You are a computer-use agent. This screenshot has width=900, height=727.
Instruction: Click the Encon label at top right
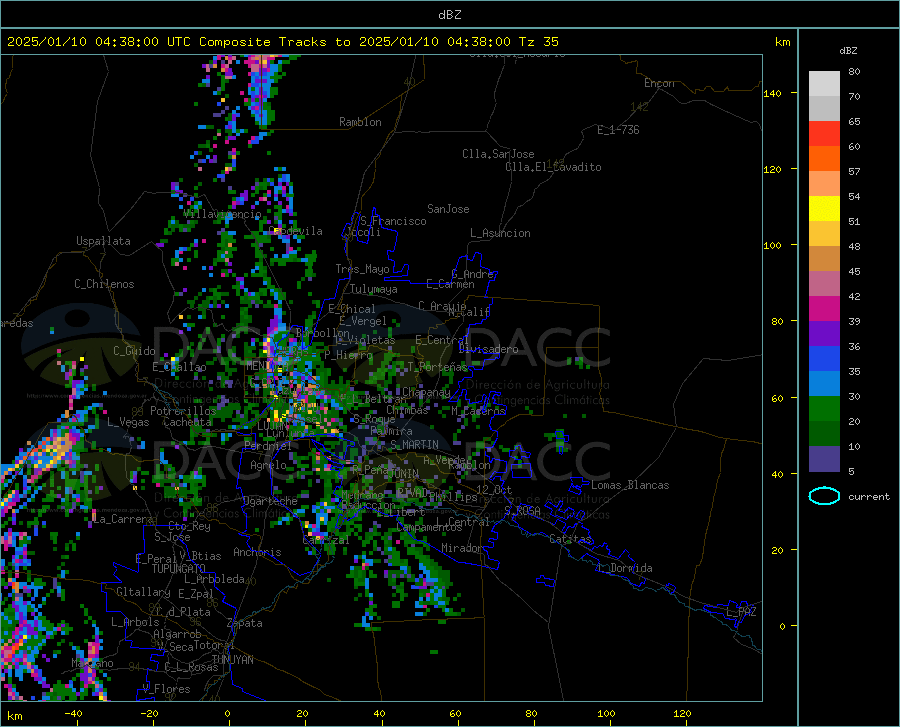(659, 83)
